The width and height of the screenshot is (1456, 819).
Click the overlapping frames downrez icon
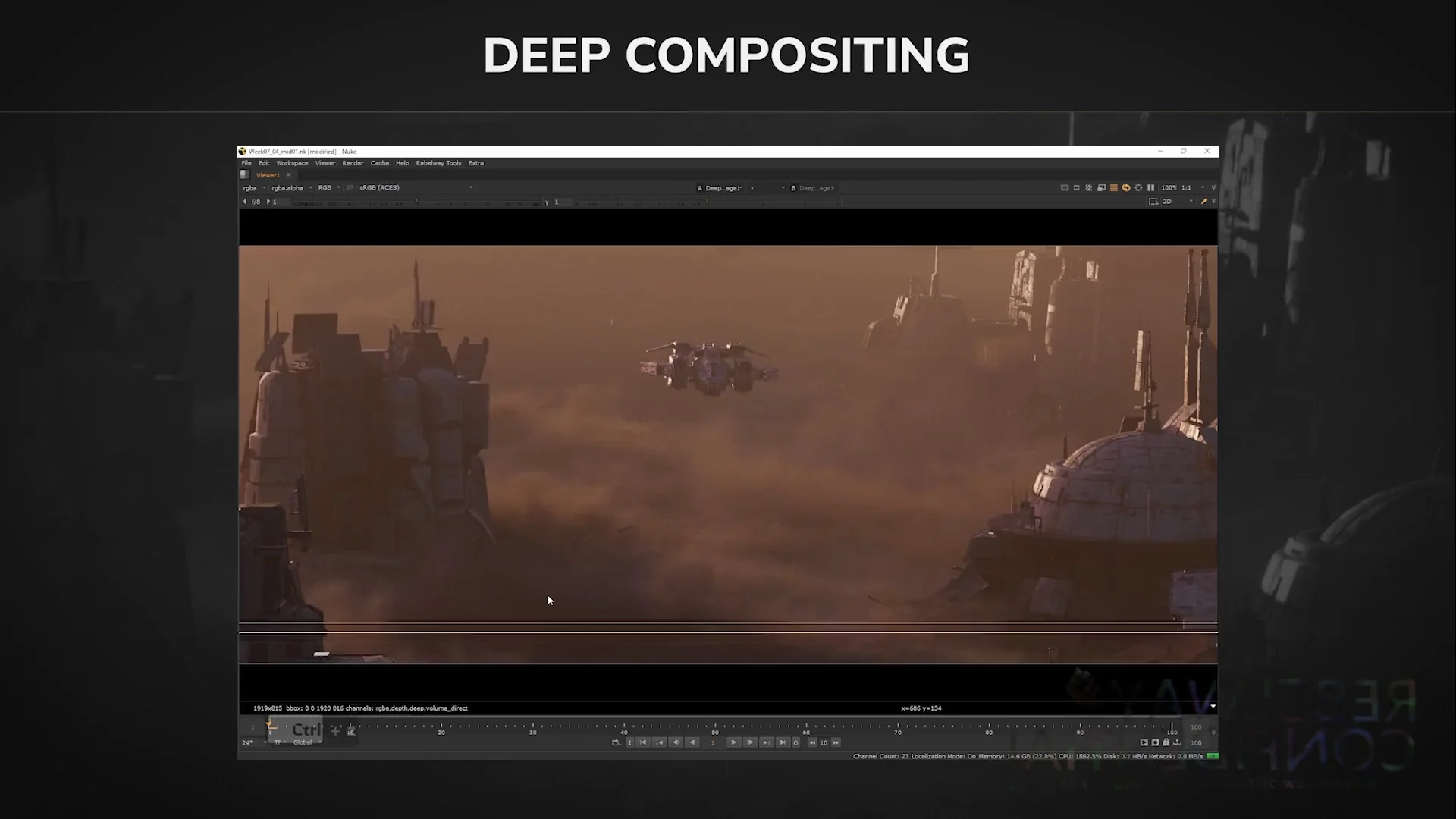point(1101,187)
